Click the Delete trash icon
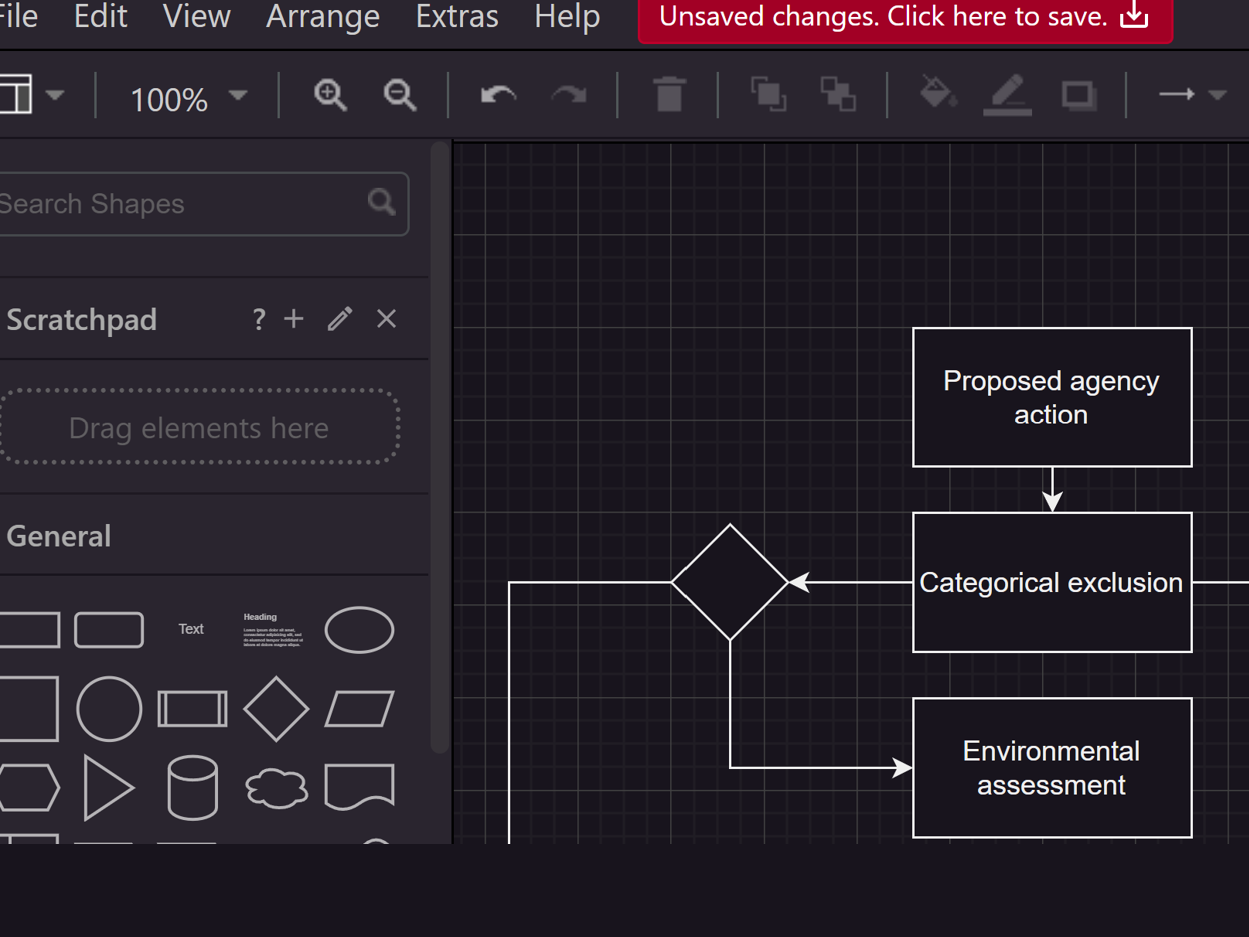The width and height of the screenshot is (1249, 937). (669, 95)
